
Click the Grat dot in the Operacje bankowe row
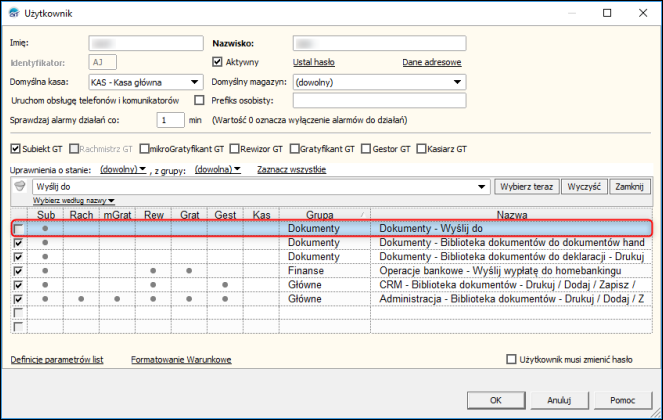[x=188, y=271]
